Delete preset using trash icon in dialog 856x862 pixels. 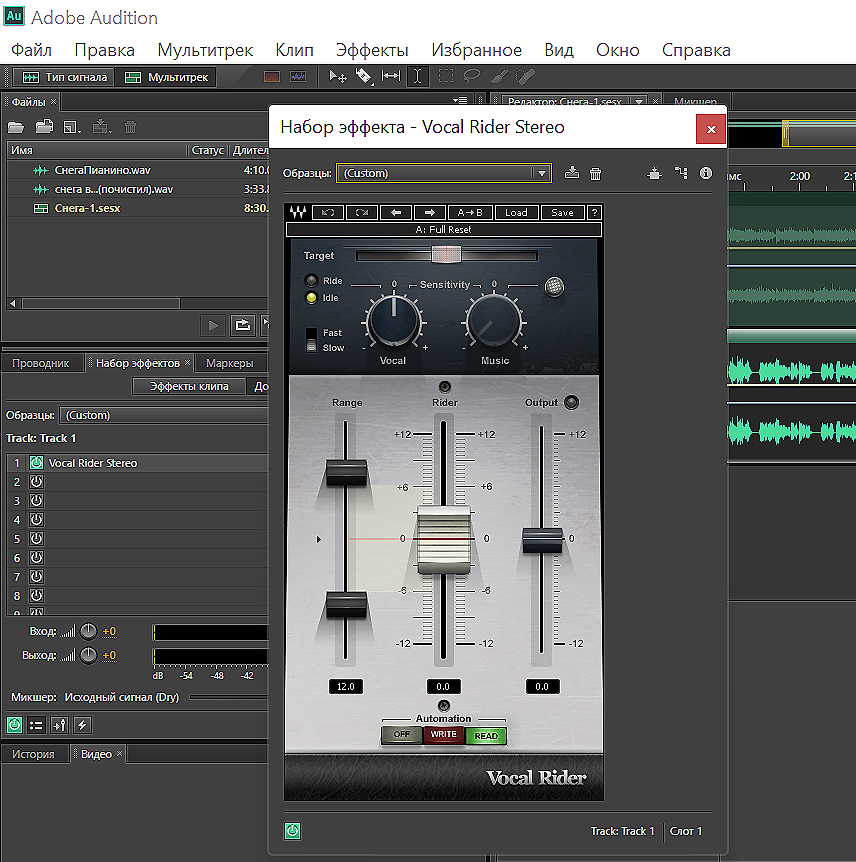[596, 173]
